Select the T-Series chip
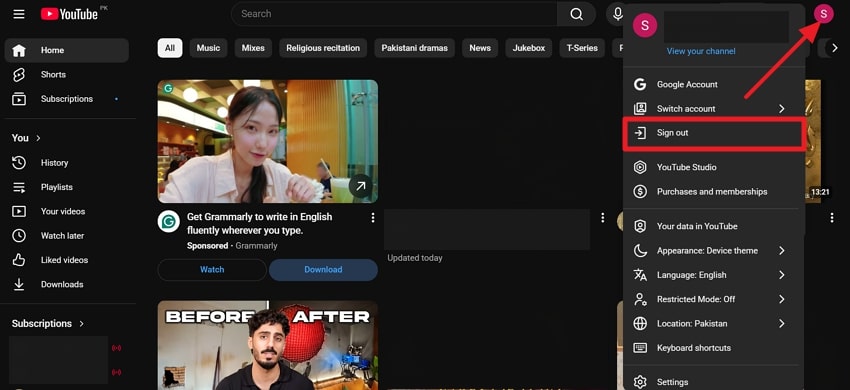850x390 pixels. pyautogui.click(x=582, y=48)
